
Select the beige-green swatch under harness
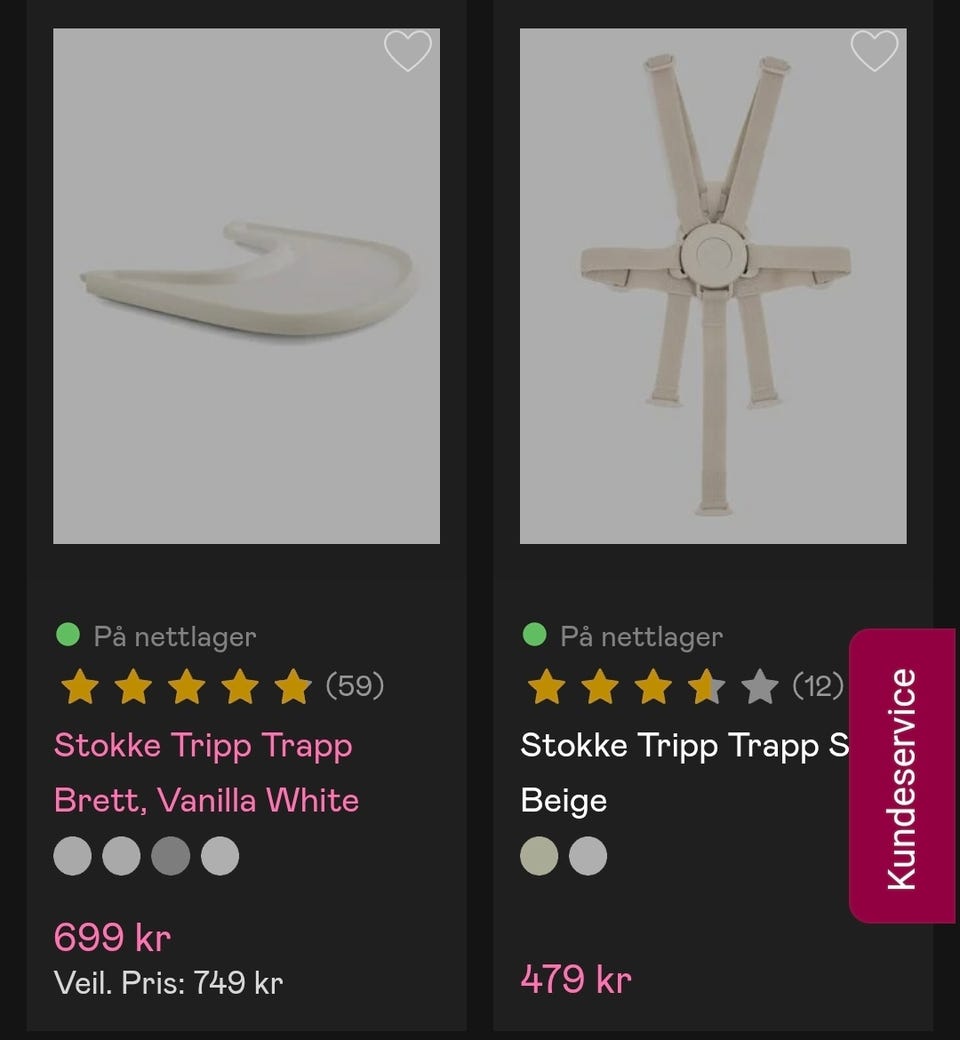(x=539, y=856)
